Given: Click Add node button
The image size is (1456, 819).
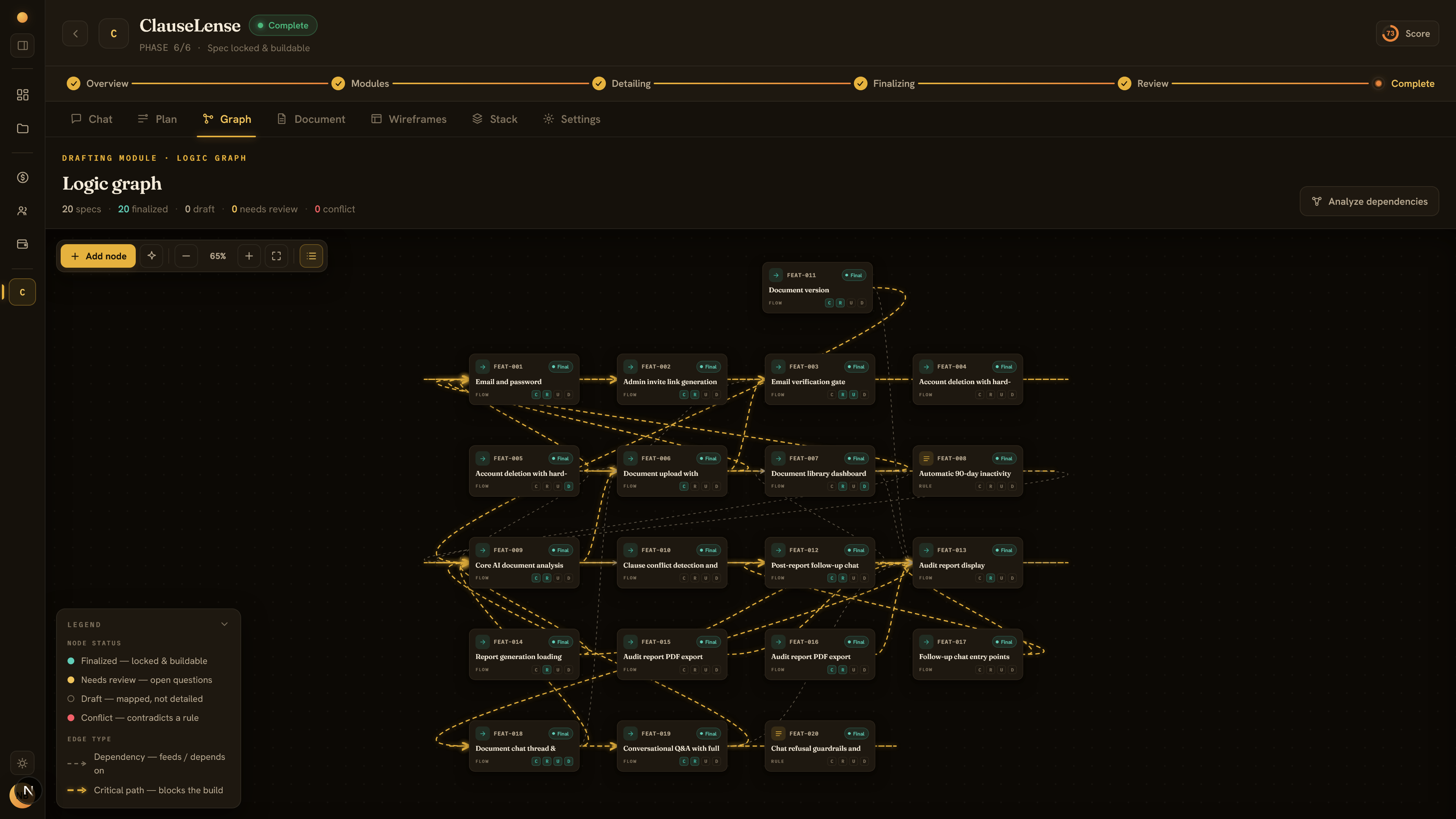Looking at the screenshot, I should (98, 256).
